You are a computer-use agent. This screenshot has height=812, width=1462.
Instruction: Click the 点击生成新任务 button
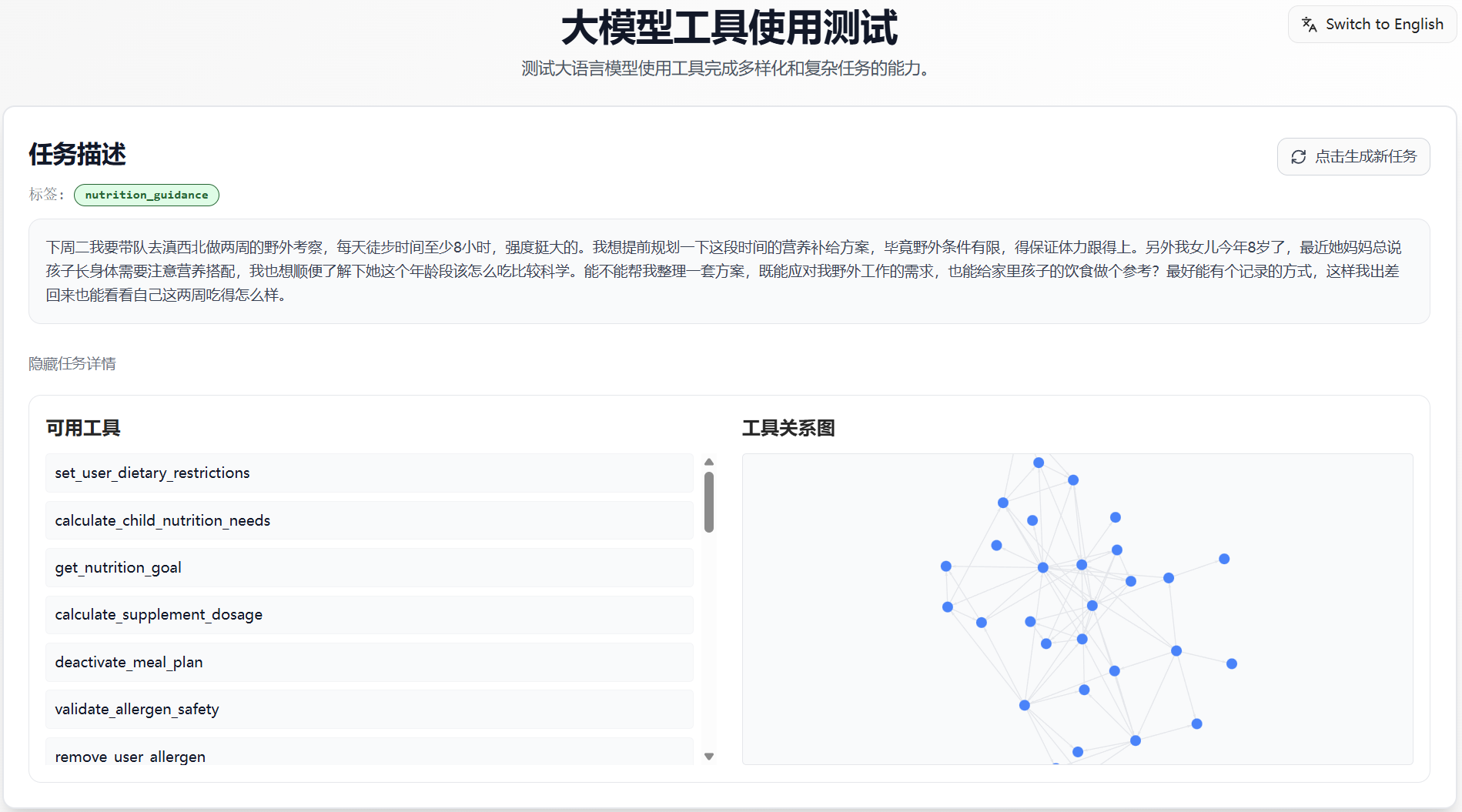1353,156
